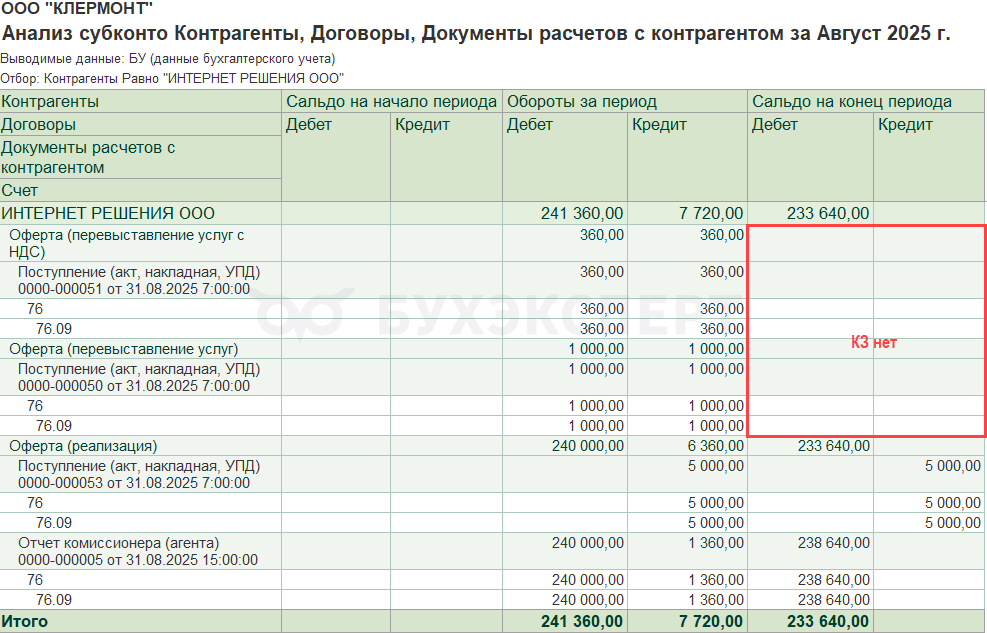Click 240 000,00 in the Отчет комиссионера row

tap(588, 543)
